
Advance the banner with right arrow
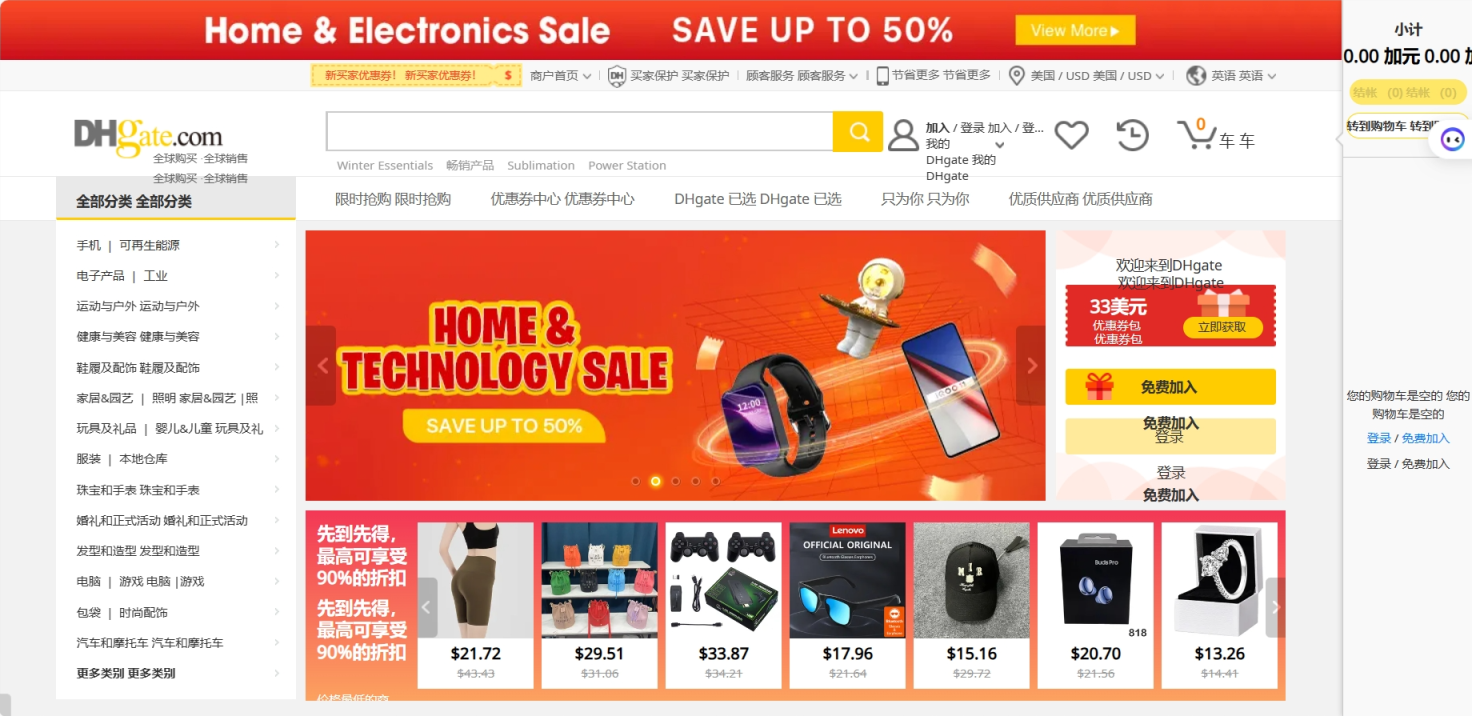(x=1031, y=366)
